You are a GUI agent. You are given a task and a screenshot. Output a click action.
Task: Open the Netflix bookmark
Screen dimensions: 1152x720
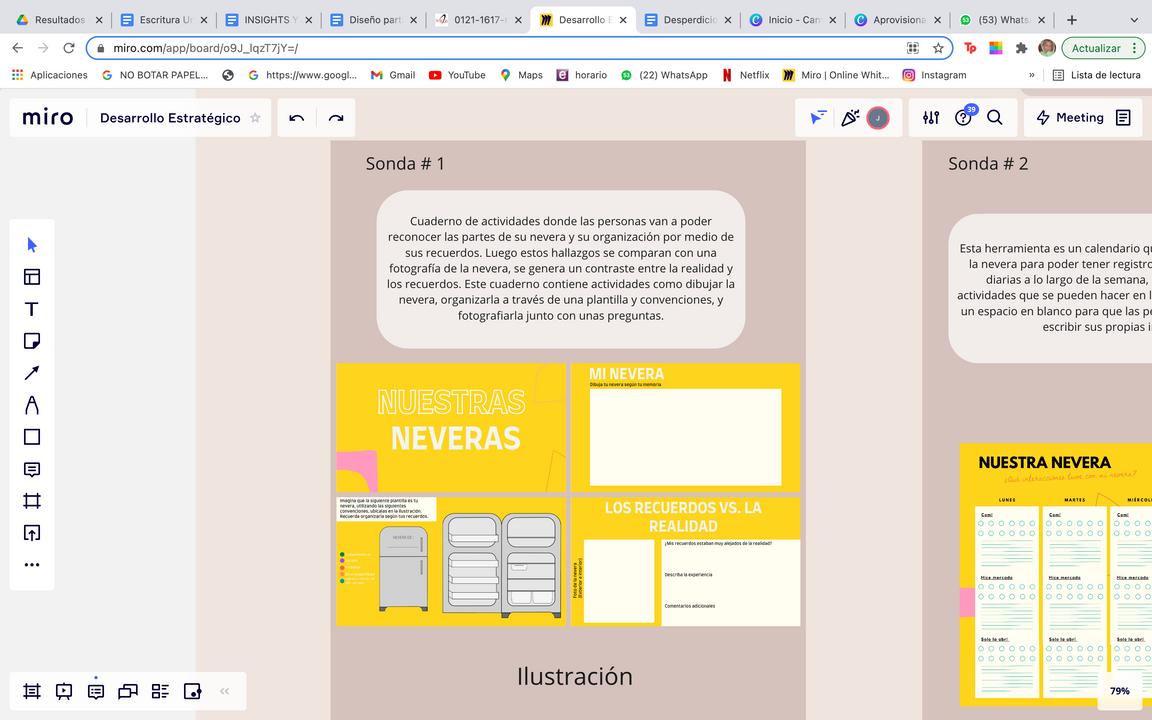[746, 75]
